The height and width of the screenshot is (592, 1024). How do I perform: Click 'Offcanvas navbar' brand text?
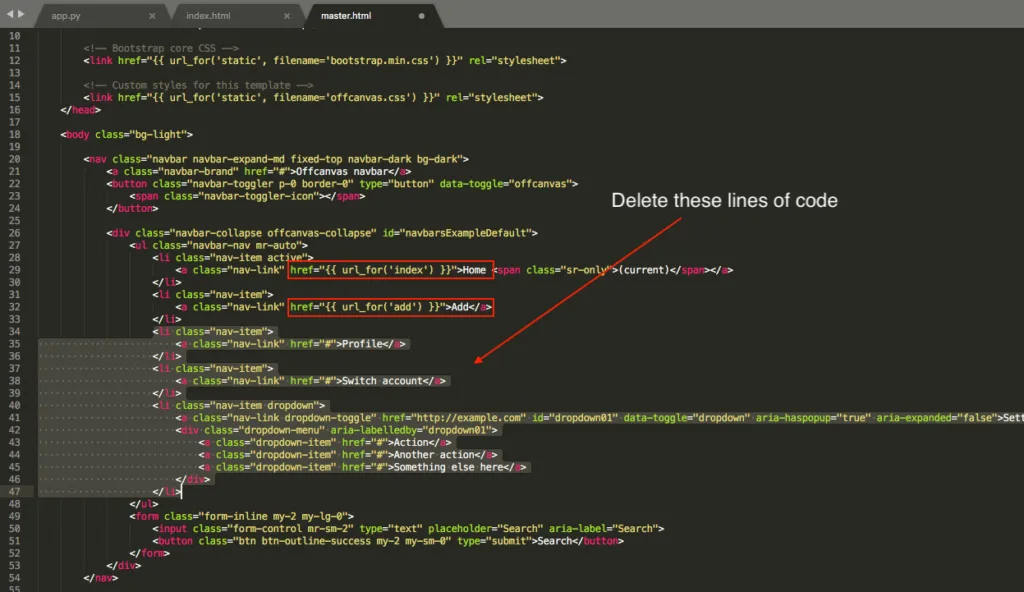(342, 171)
